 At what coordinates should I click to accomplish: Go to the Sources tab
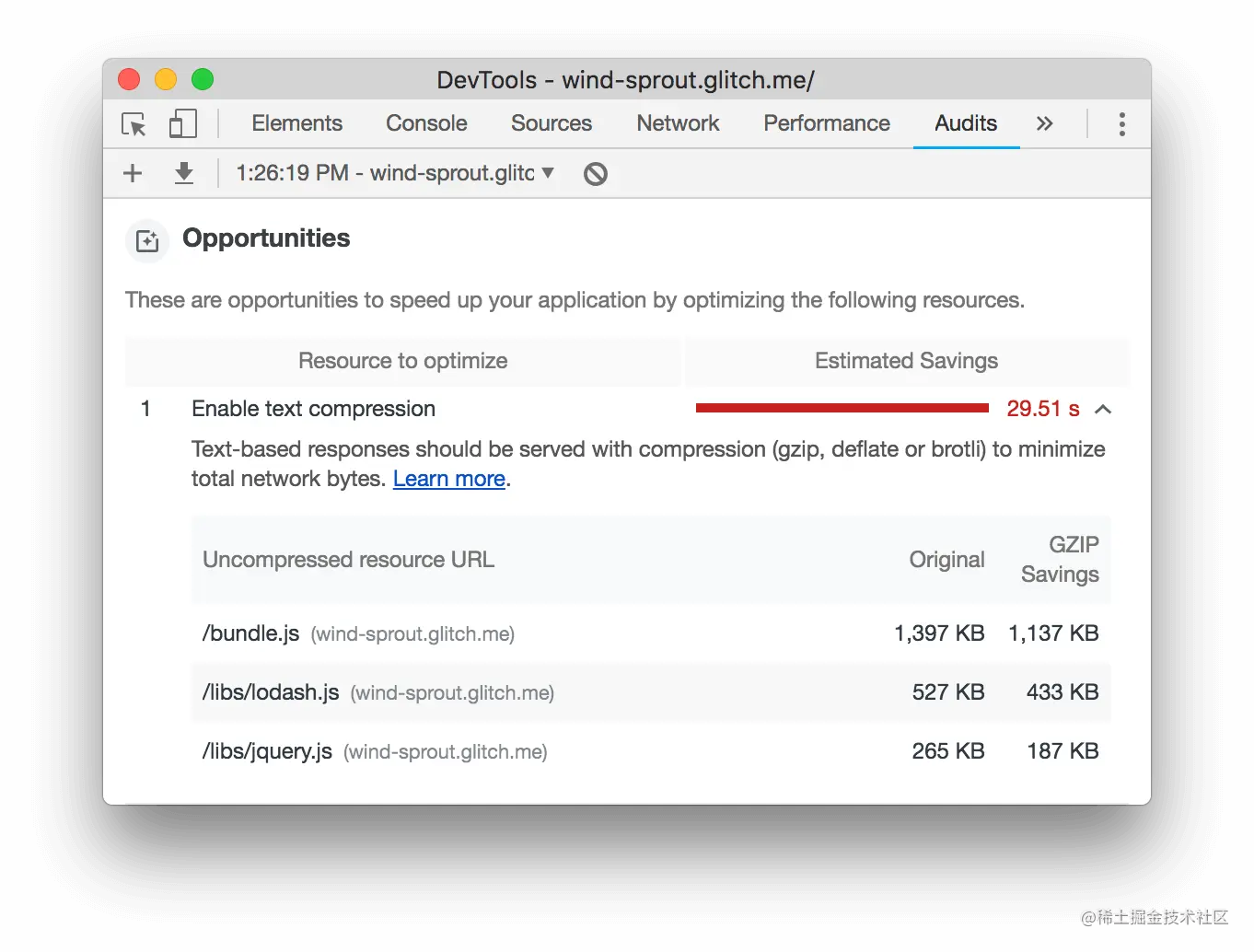pyautogui.click(x=552, y=123)
